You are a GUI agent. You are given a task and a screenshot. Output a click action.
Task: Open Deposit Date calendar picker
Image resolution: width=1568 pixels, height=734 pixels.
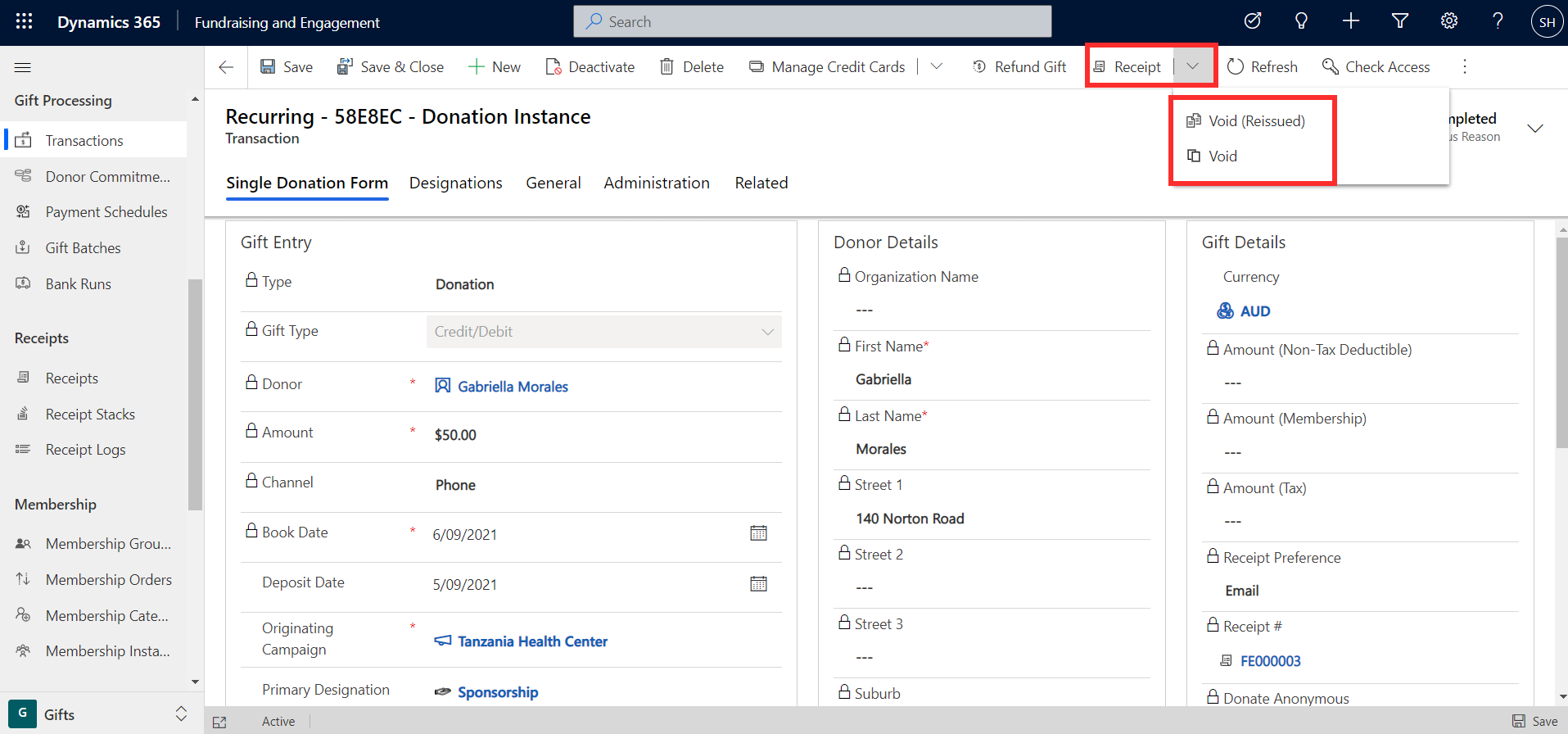pyautogui.click(x=759, y=584)
